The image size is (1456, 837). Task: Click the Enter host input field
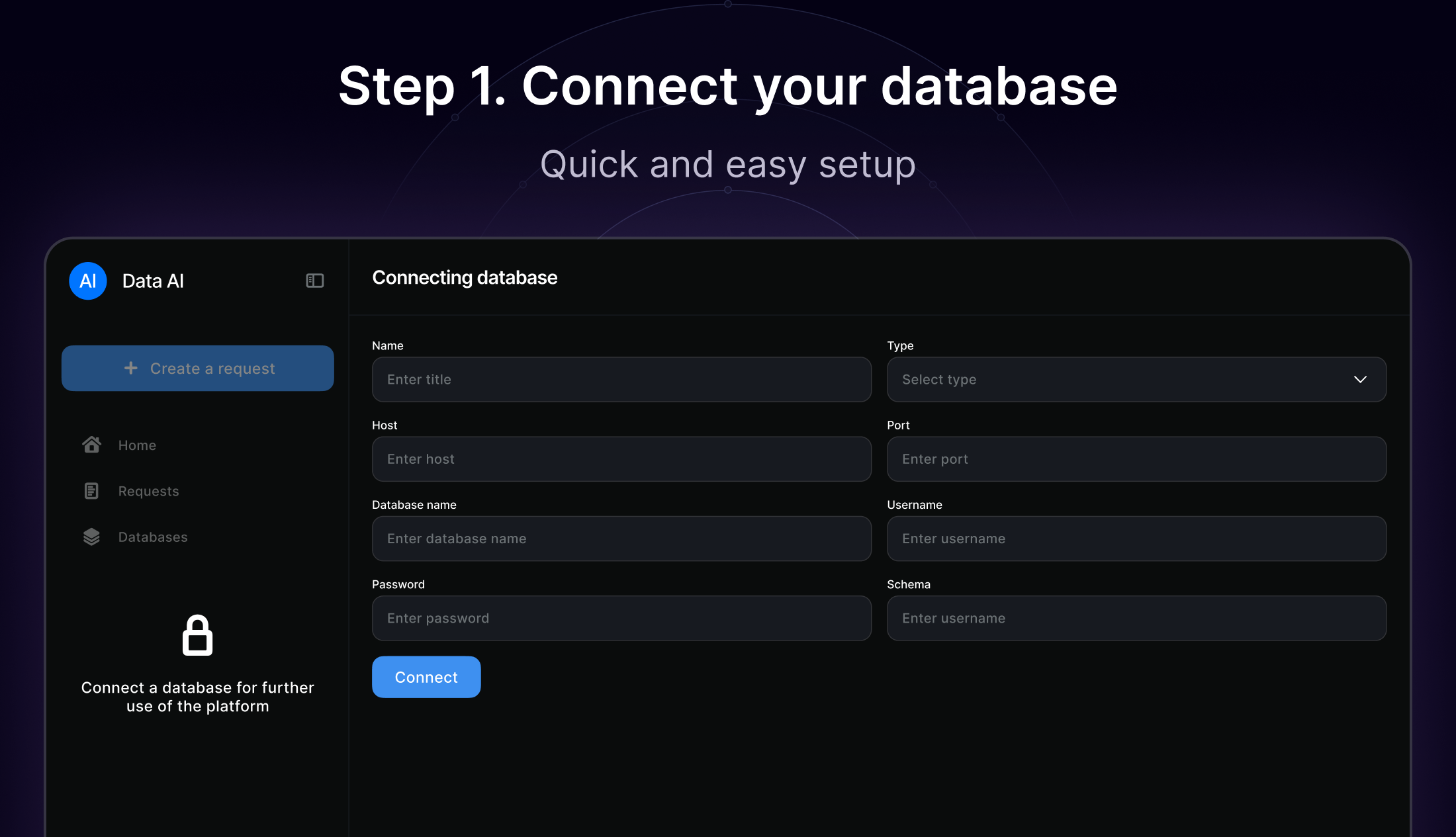coord(621,459)
